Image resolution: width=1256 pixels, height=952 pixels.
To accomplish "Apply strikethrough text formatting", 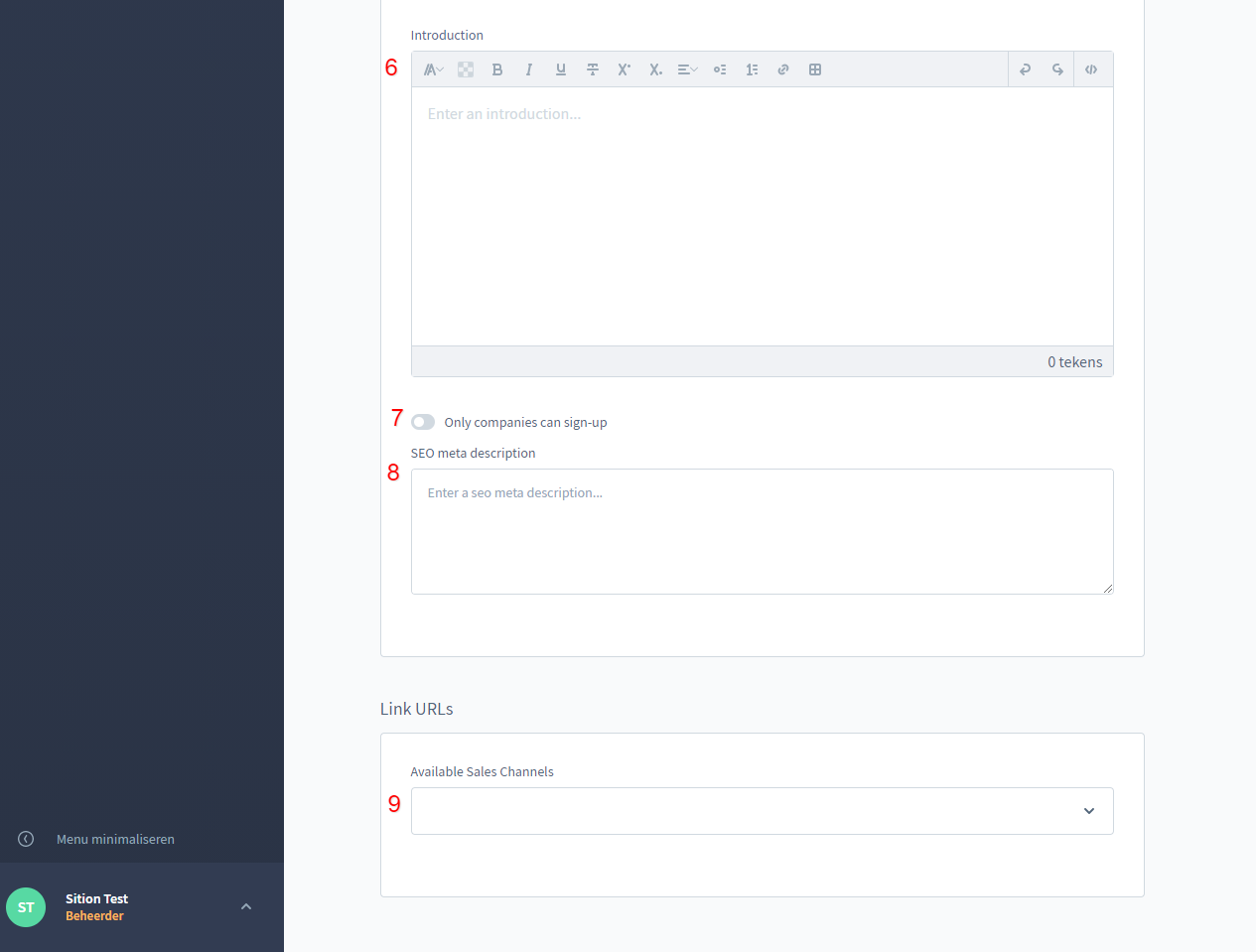I will click(x=593, y=69).
